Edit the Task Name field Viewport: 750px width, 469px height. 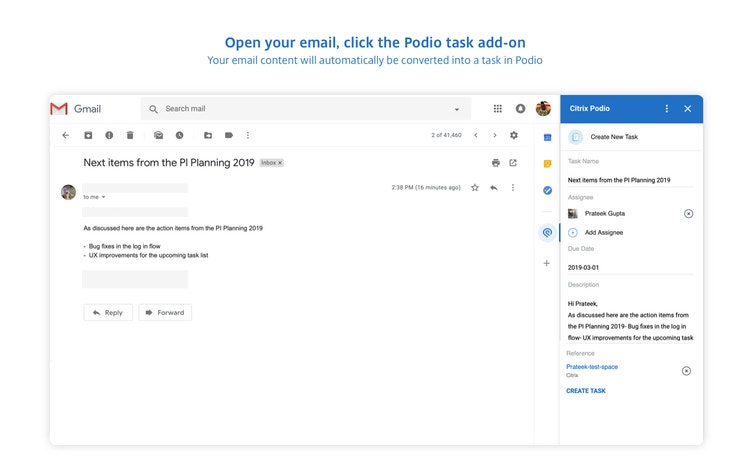[630, 180]
